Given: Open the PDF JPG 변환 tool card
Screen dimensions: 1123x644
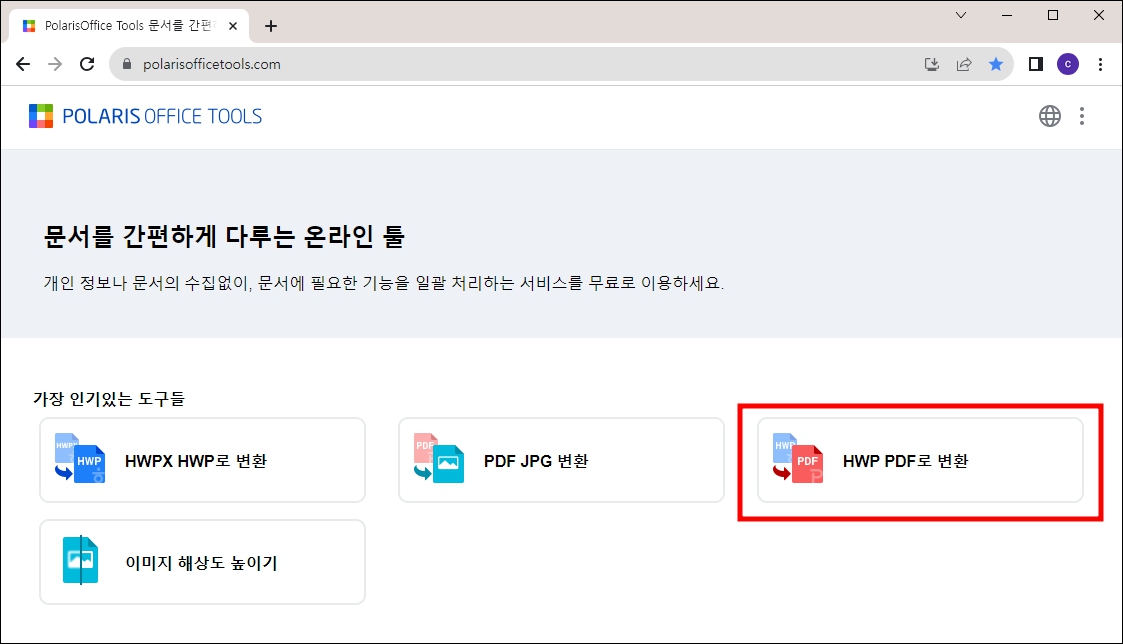Looking at the screenshot, I should pyautogui.click(x=562, y=460).
